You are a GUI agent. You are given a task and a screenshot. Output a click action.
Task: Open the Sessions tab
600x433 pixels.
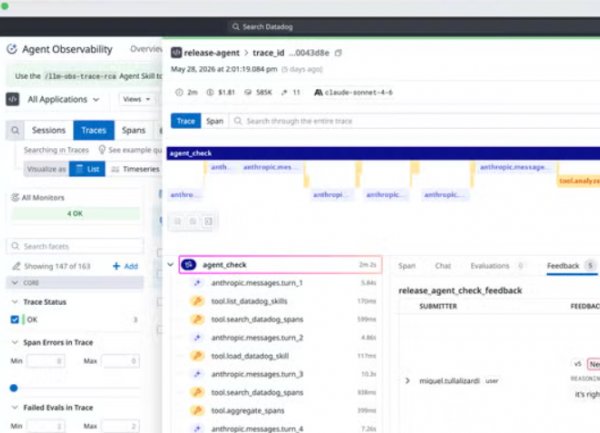point(49,130)
